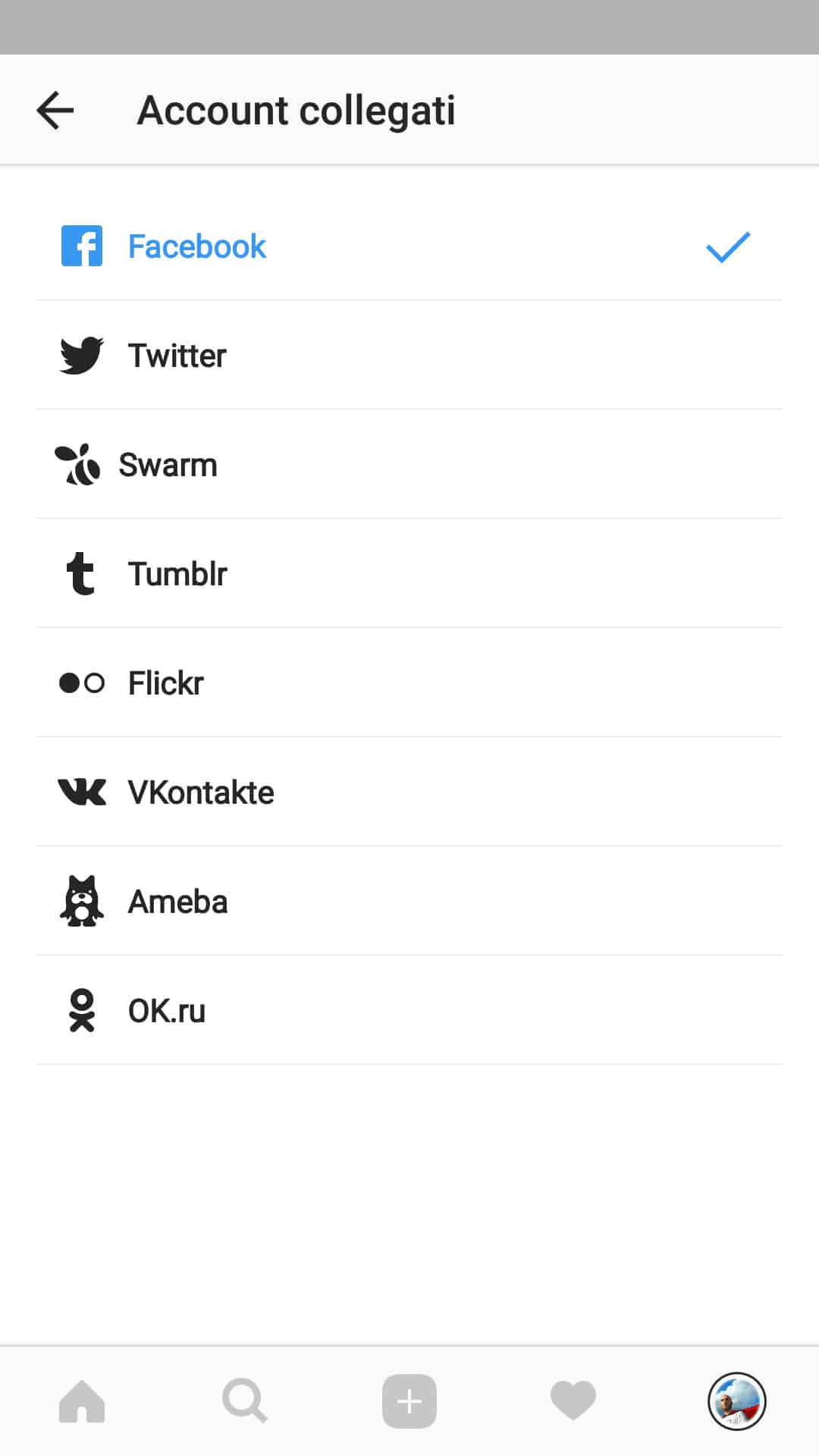The width and height of the screenshot is (819, 1456).
Task: Choose the VKontakte account entry
Action: (201, 792)
